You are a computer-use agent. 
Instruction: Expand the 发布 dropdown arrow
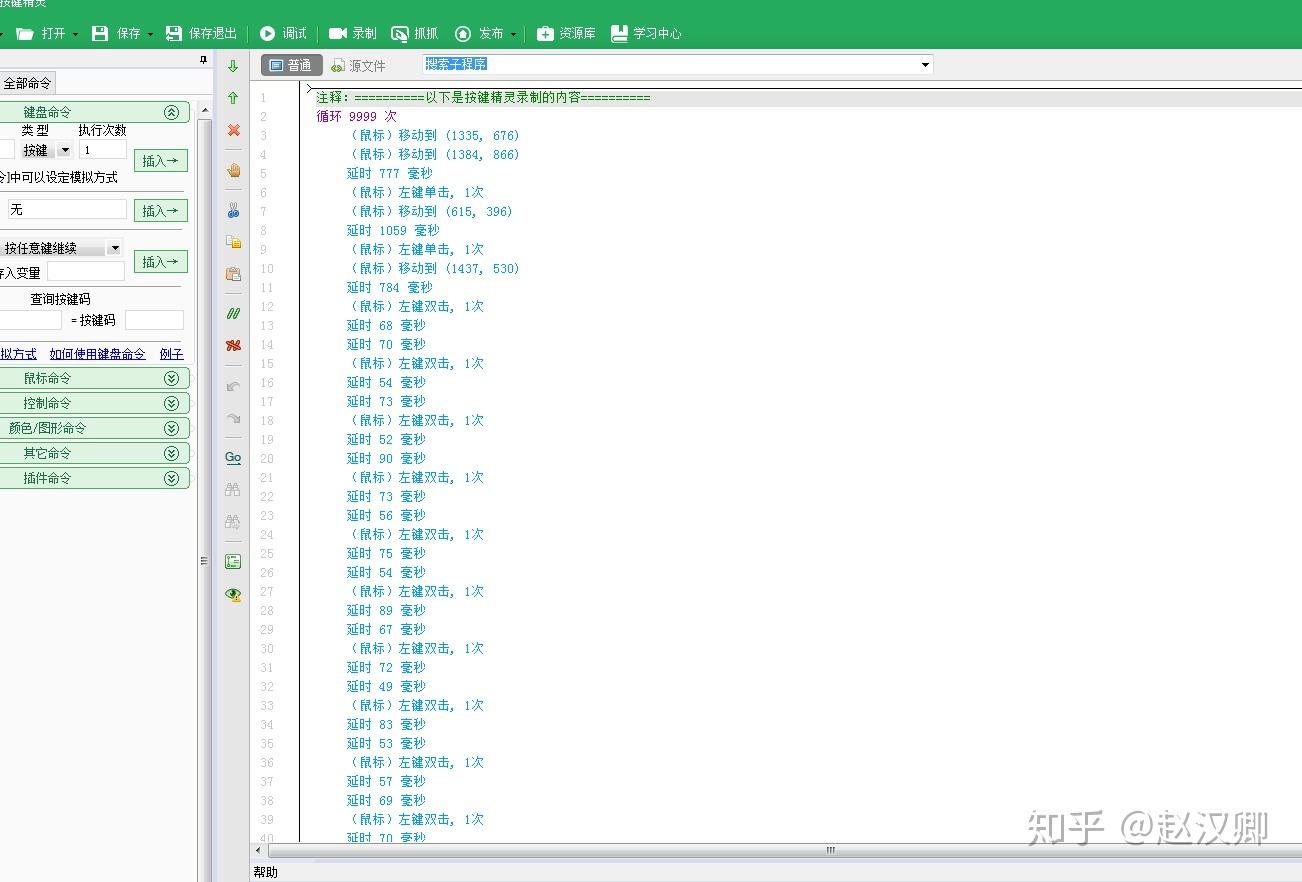pyautogui.click(x=513, y=34)
